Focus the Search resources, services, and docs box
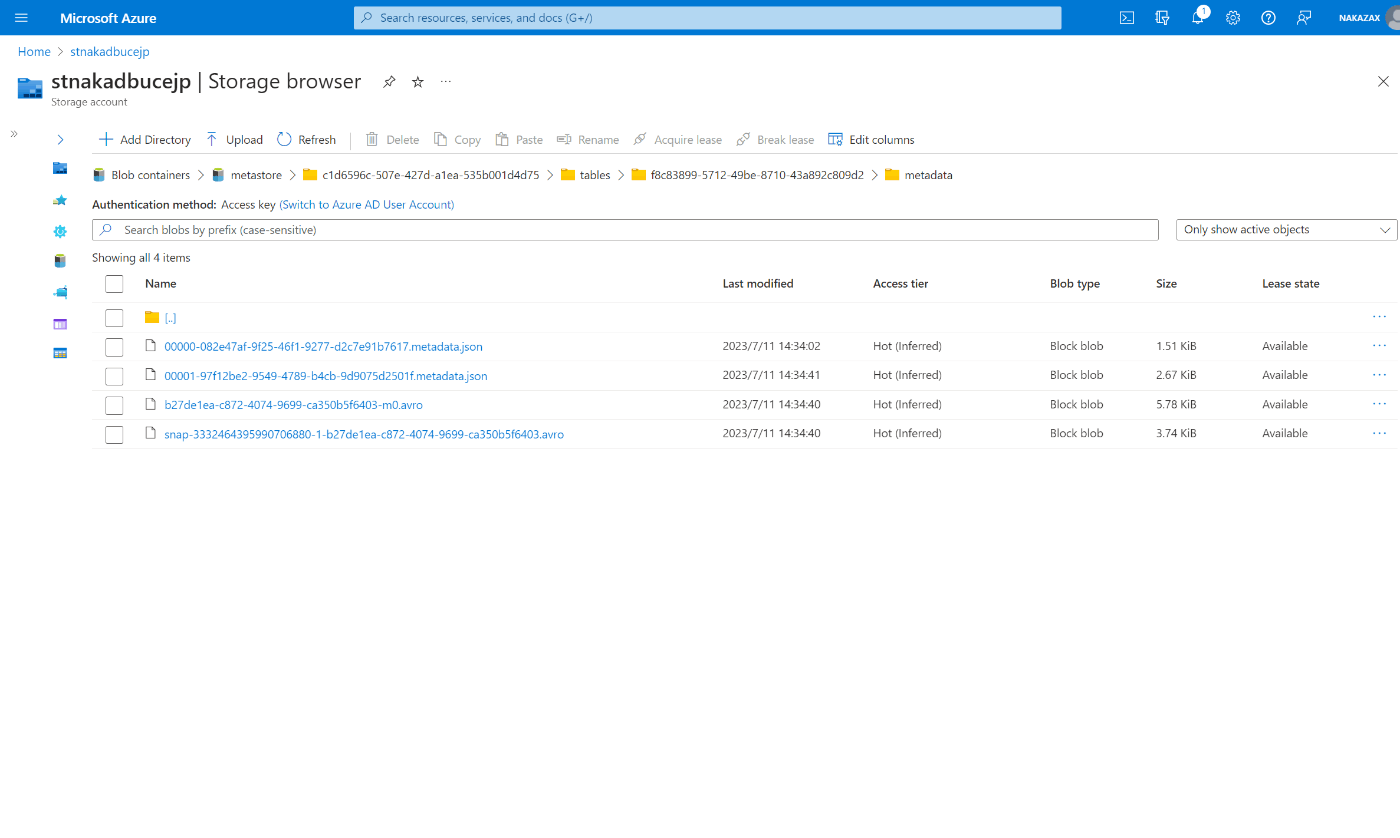The image size is (1400, 838). point(708,18)
